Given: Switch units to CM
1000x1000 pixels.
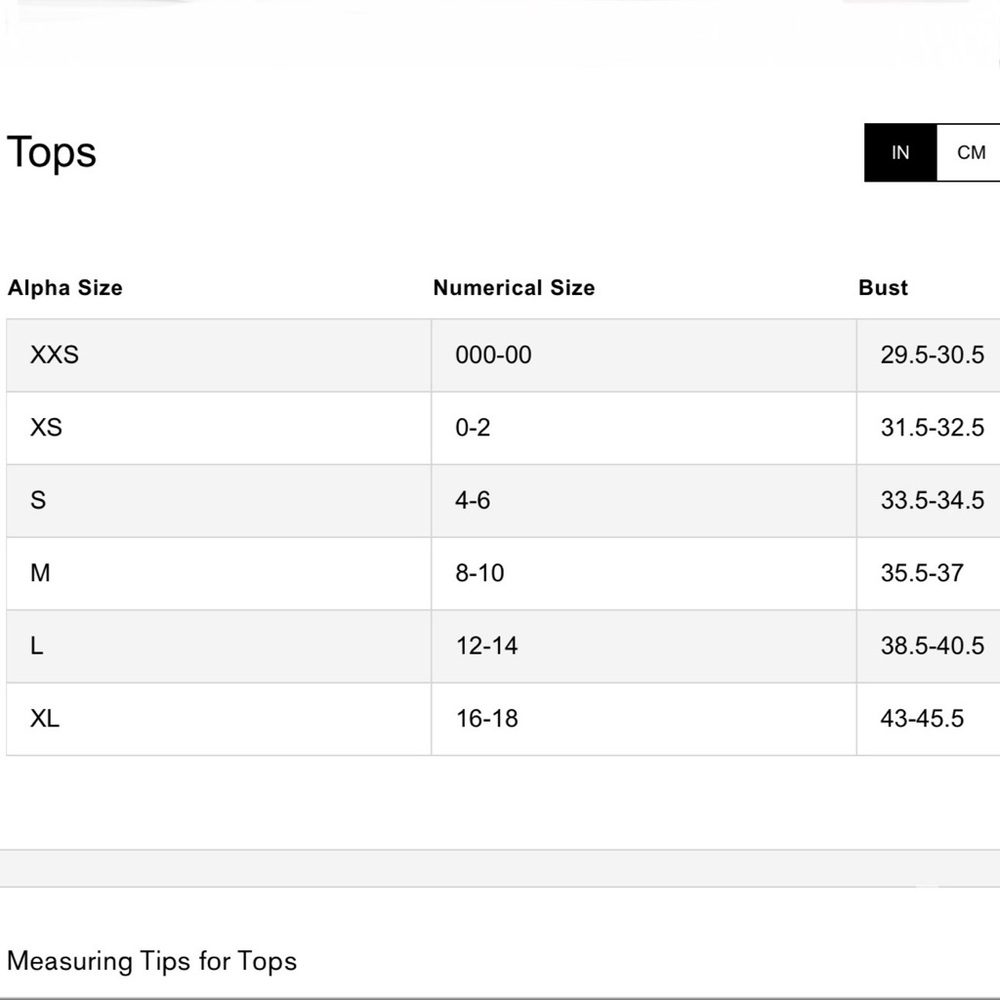Looking at the screenshot, I should click(969, 152).
